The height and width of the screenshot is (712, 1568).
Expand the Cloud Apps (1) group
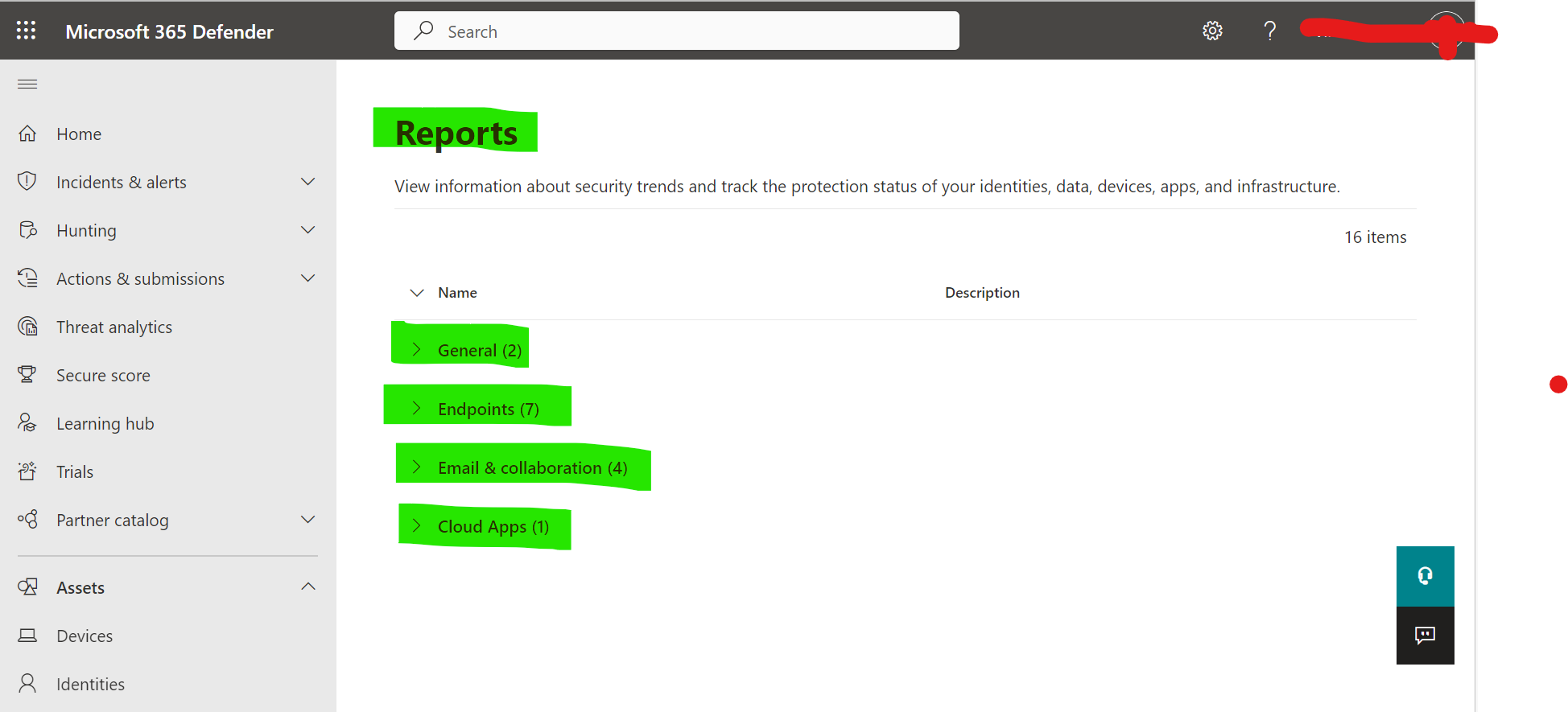[x=417, y=525]
